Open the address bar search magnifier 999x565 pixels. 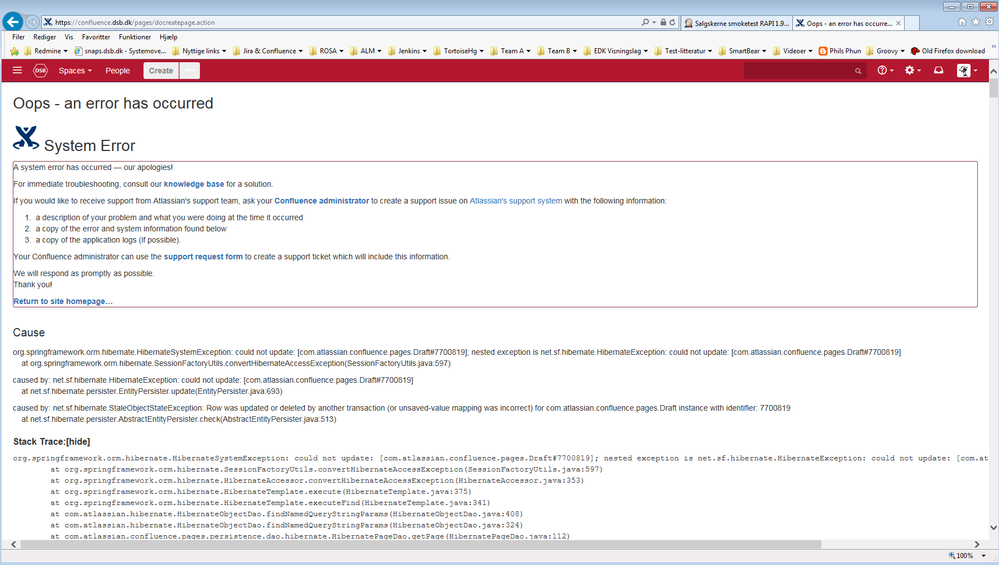tap(645, 22)
